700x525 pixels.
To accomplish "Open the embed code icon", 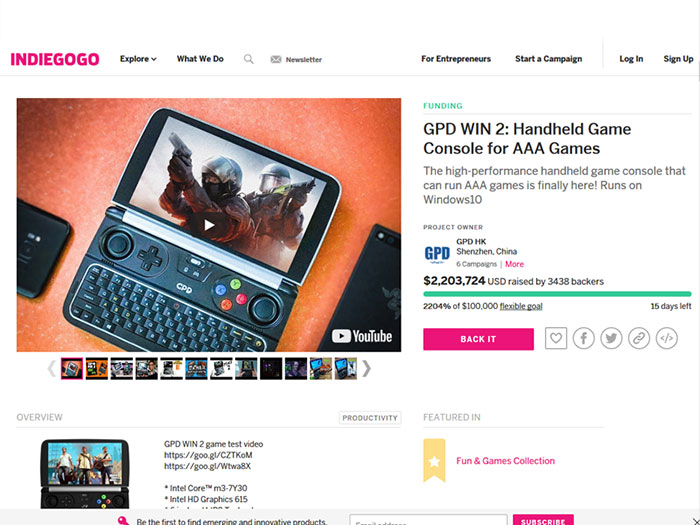I will [x=667, y=338].
